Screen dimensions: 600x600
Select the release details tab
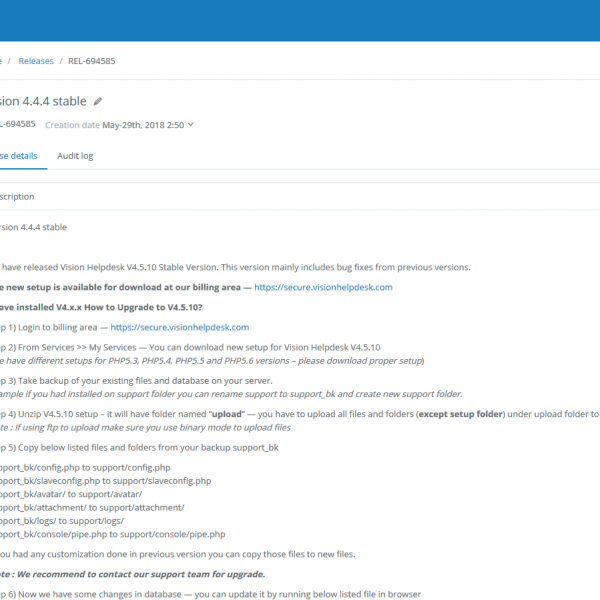tap(19, 156)
